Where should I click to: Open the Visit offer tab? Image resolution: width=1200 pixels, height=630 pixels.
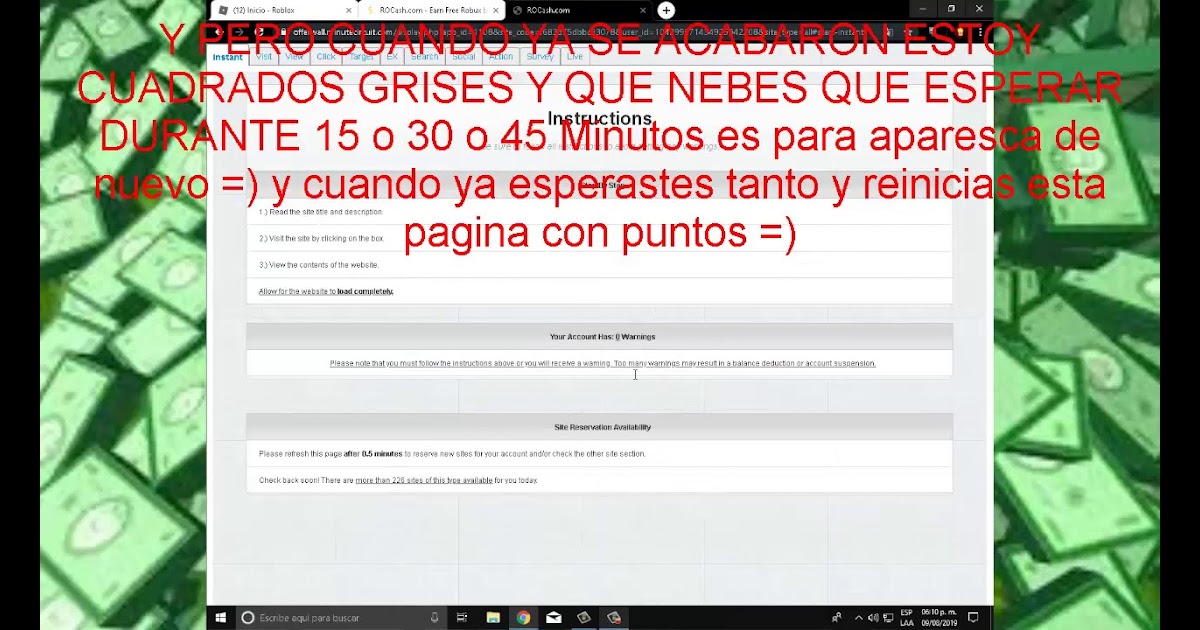[264, 57]
